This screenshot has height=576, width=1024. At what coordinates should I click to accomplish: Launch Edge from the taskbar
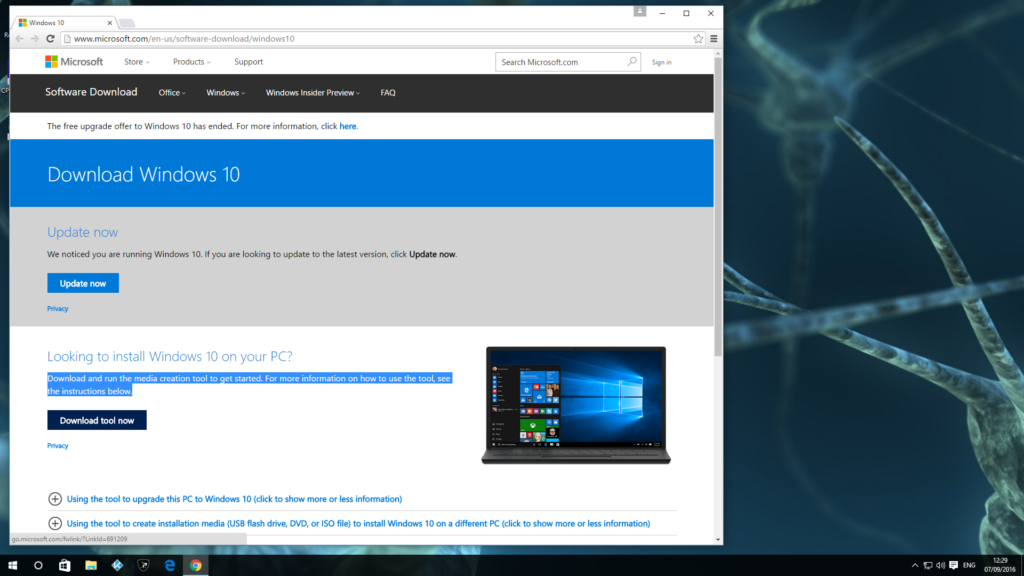click(x=170, y=566)
